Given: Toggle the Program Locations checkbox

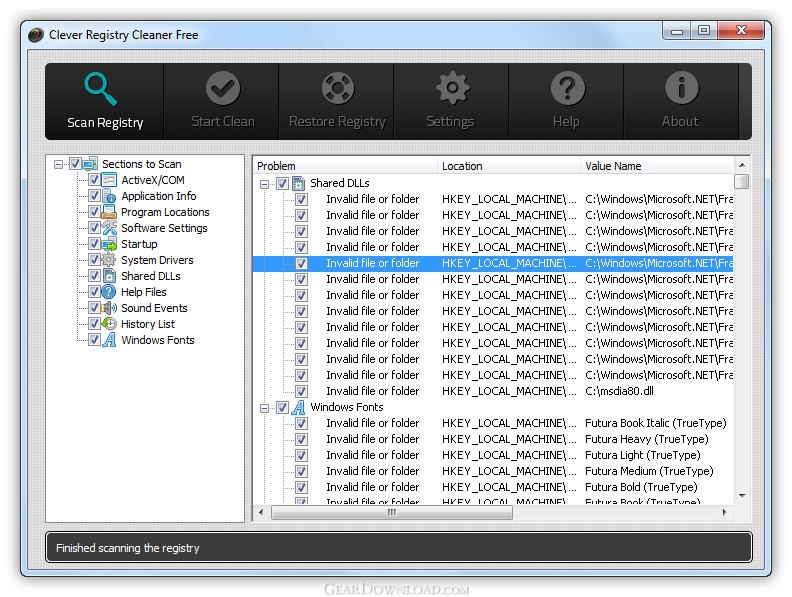Looking at the screenshot, I should [94, 212].
